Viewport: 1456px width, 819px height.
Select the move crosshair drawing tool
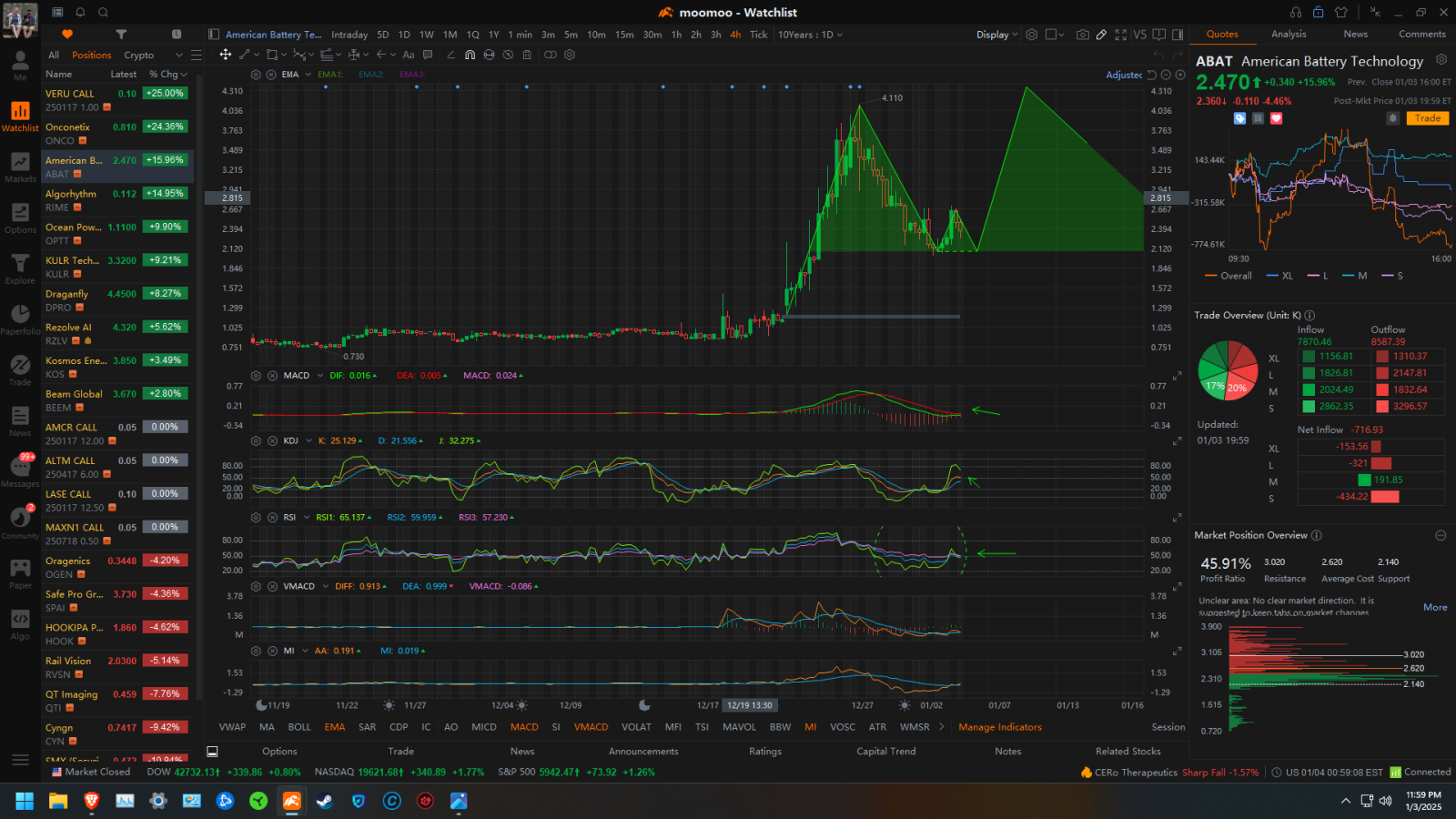225,55
